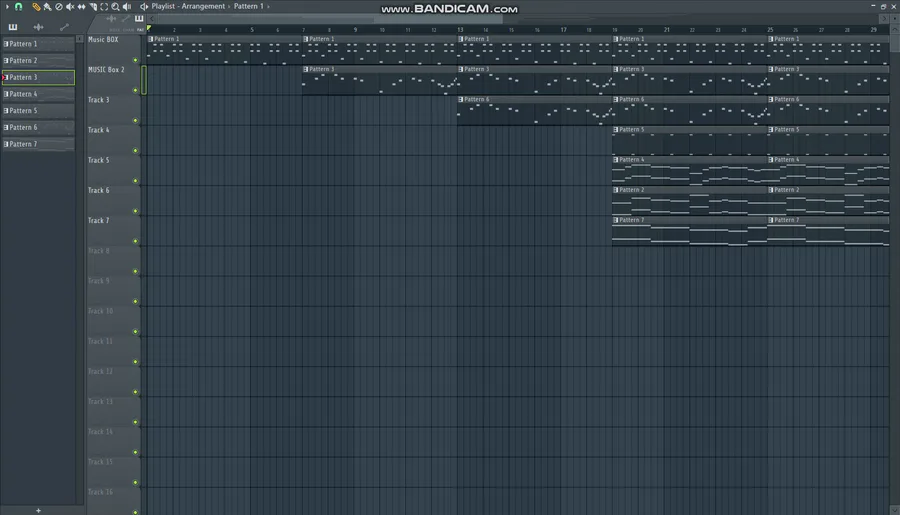Mute the MUSIC Box 2 track
Screen dimensions: 900x515
coord(135,90)
